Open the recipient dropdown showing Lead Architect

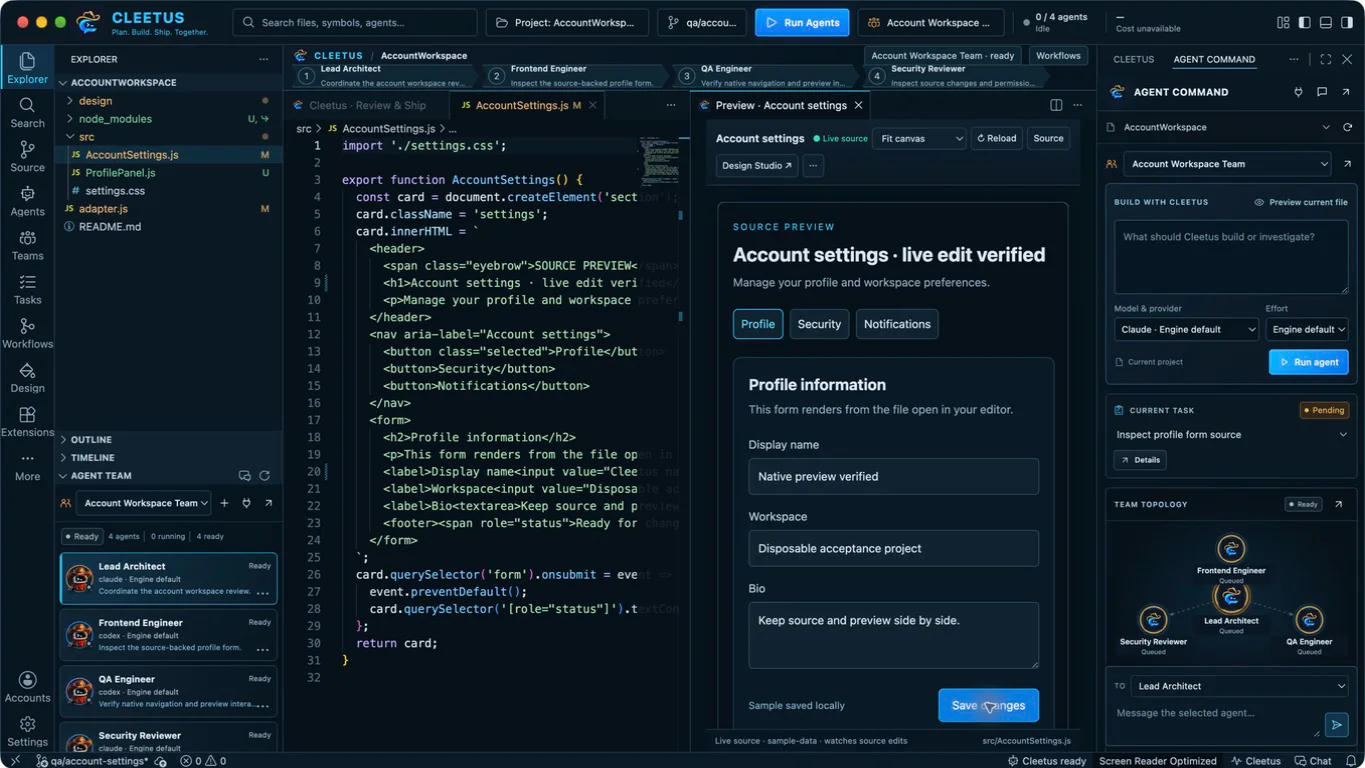point(1239,686)
